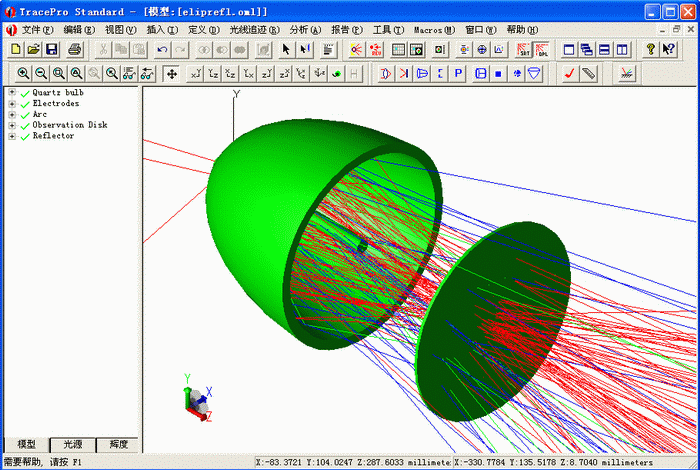The height and width of the screenshot is (470, 700).
Task: Click the dark green observation disk
Action: coord(491,321)
